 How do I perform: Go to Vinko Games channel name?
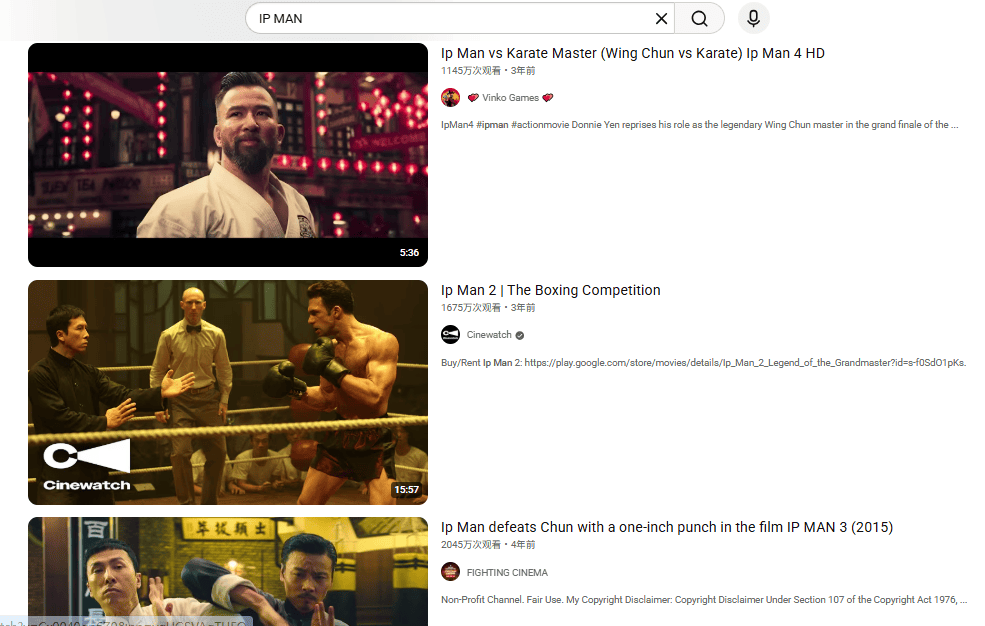click(510, 98)
